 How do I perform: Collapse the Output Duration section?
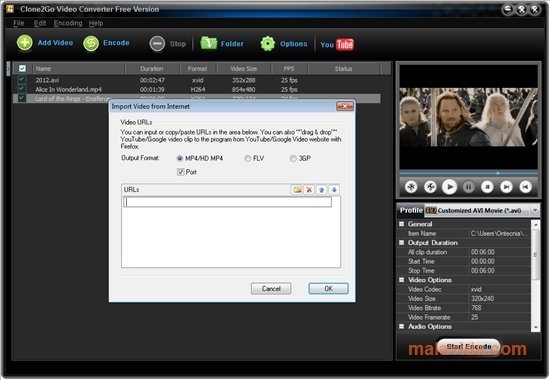coord(402,242)
